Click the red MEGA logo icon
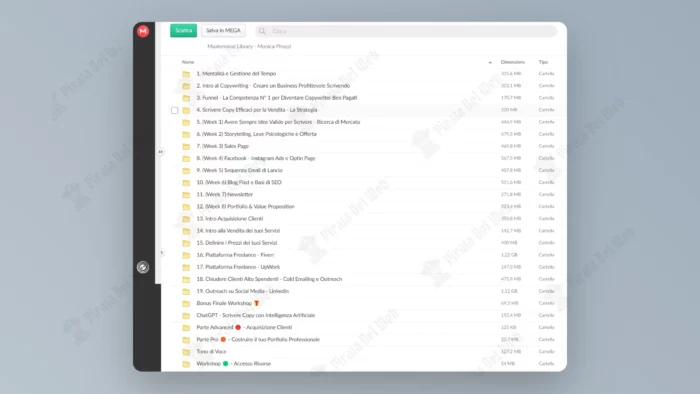700x394 pixels. [x=143, y=31]
